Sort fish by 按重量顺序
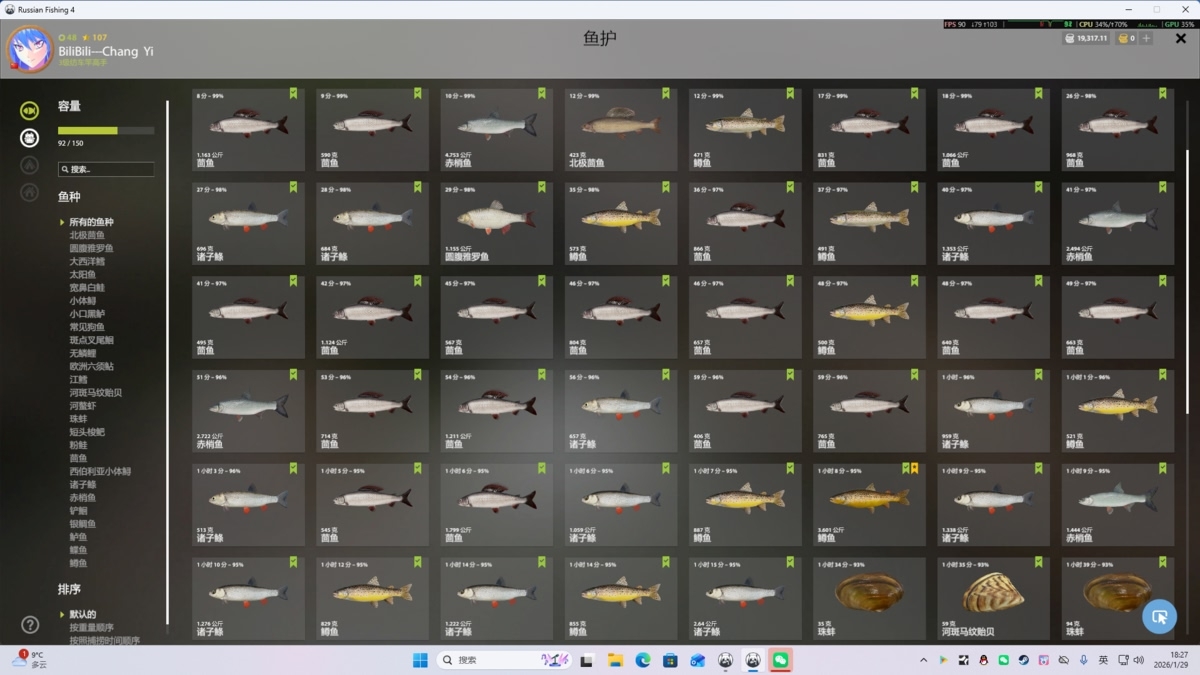Image resolution: width=1200 pixels, height=675 pixels. coord(91,627)
